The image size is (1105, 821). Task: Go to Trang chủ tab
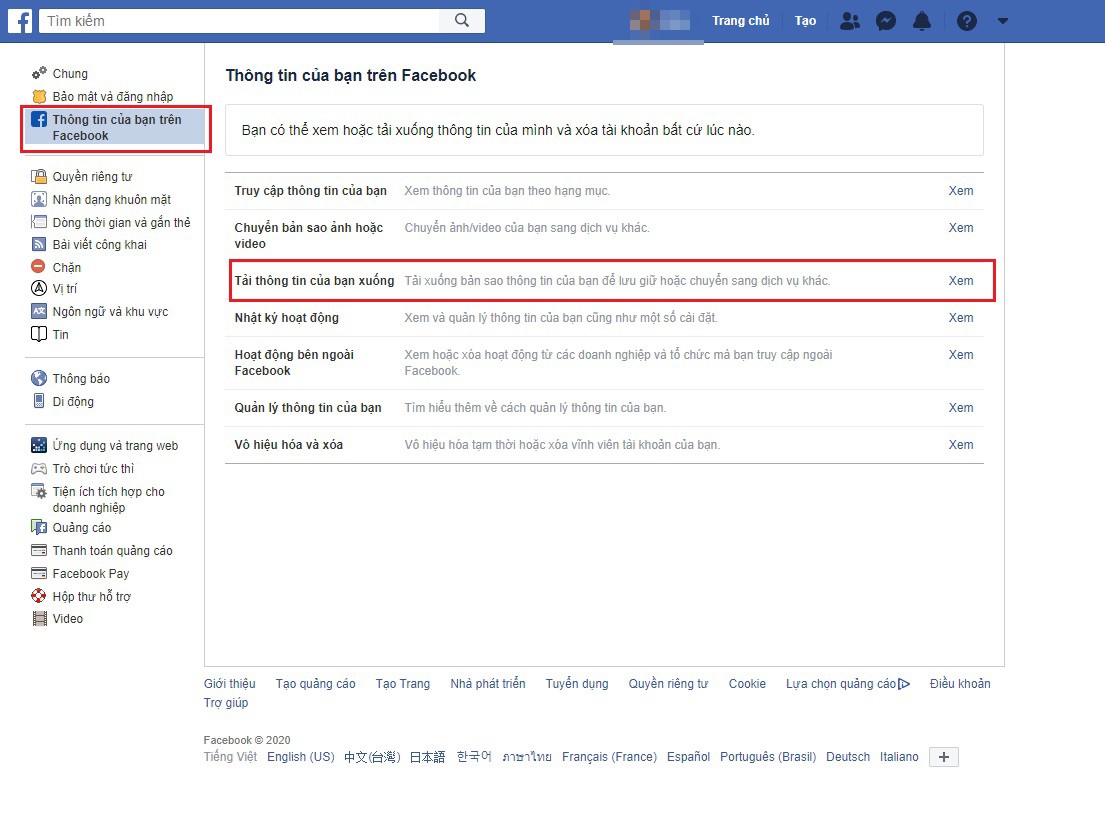(x=741, y=20)
